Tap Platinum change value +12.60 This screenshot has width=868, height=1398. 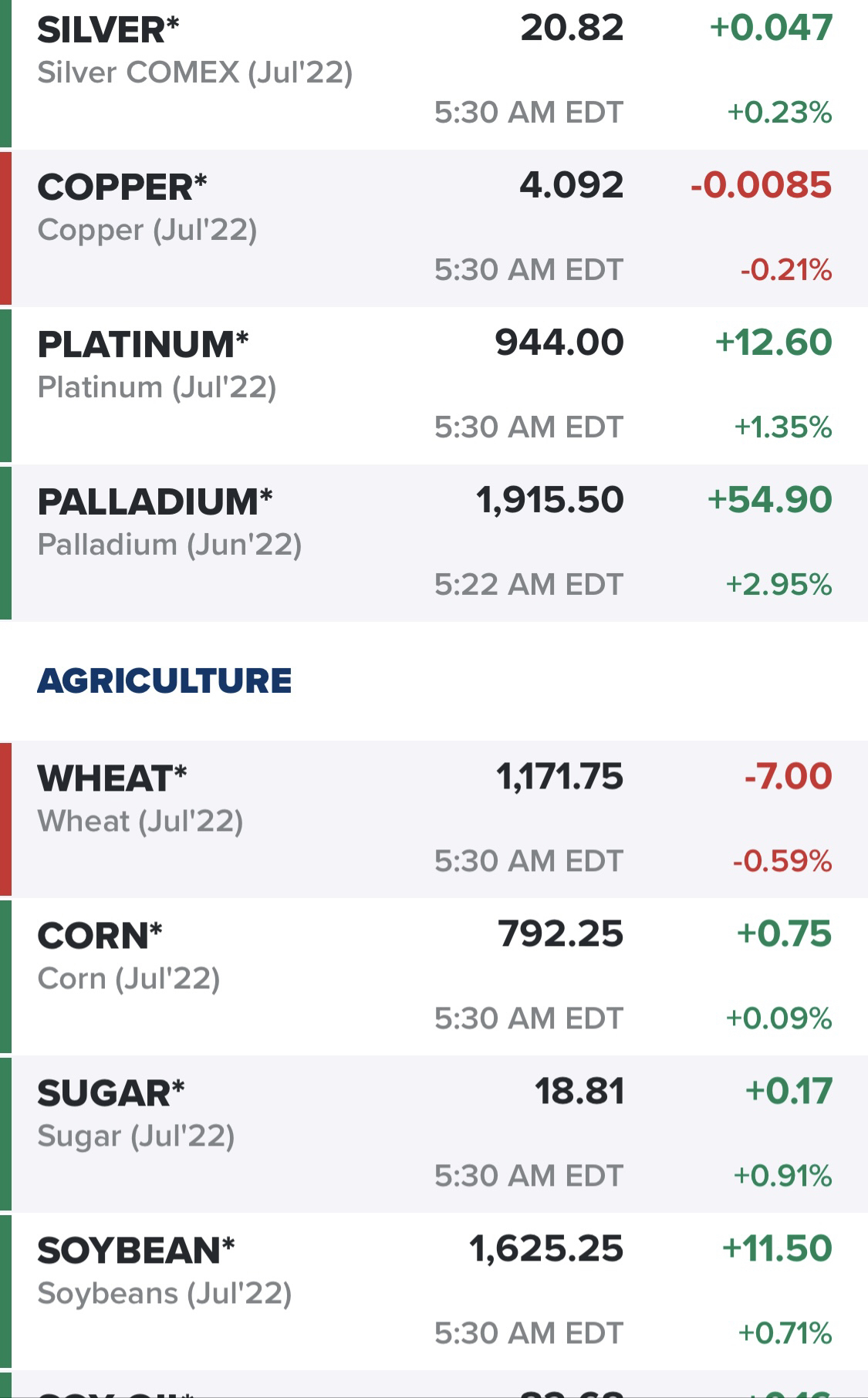click(774, 343)
